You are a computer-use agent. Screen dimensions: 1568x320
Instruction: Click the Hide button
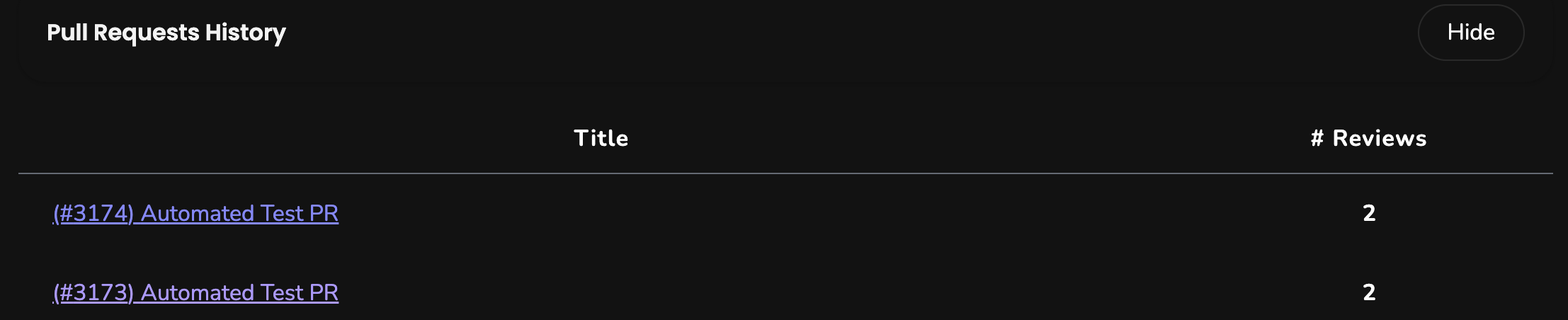coord(1470,33)
